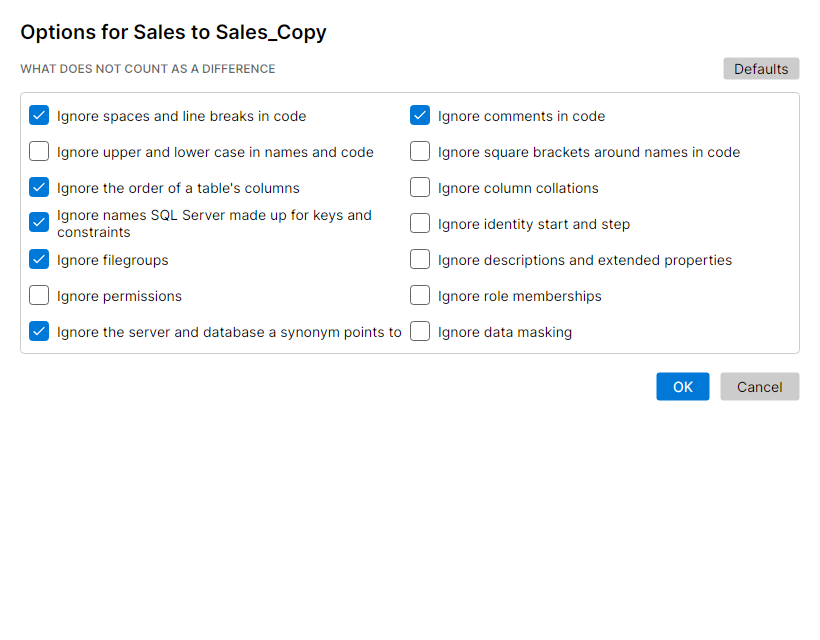Image resolution: width=820 pixels, height=640 pixels.
Task: Uncheck Ignore spaces and line breaks in code
Action: click(x=39, y=116)
